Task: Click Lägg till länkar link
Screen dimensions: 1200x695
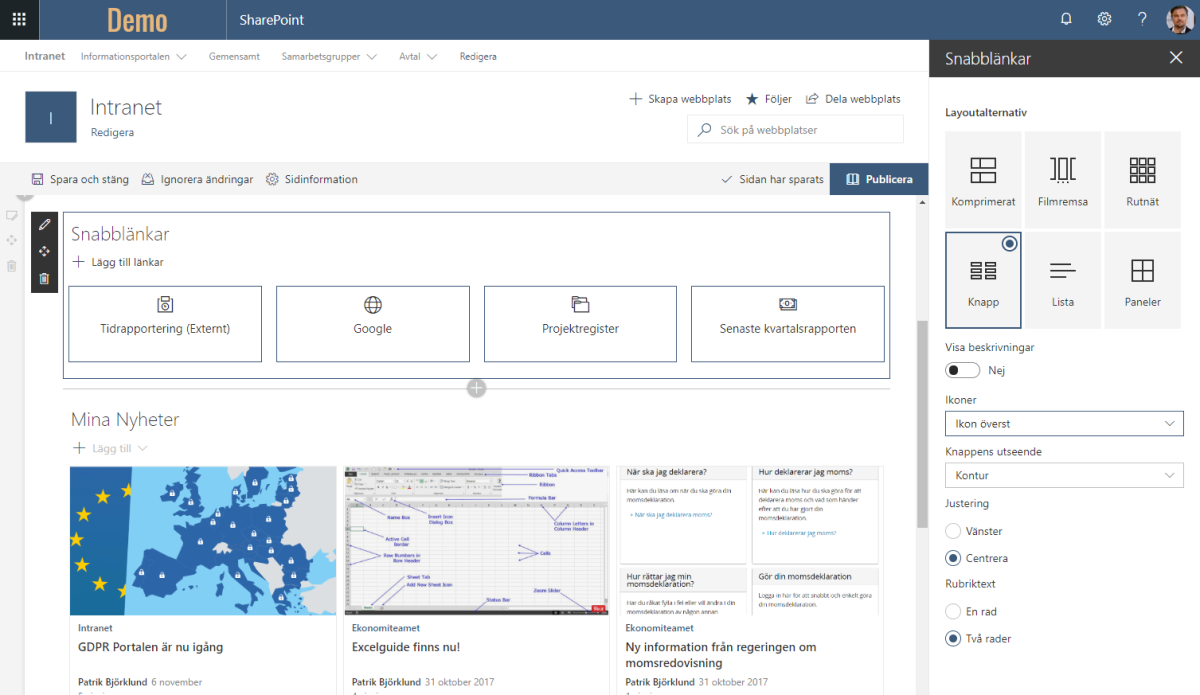Action: point(118,262)
